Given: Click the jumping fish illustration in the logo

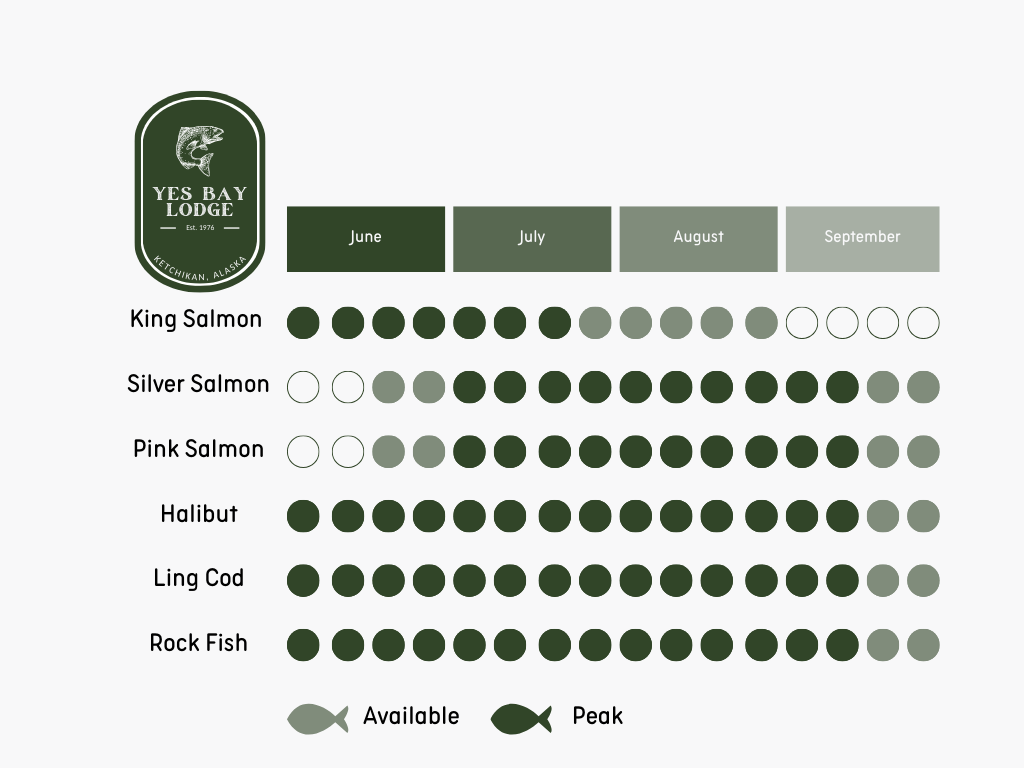Looking at the screenshot, I should (x=199, y=150).
